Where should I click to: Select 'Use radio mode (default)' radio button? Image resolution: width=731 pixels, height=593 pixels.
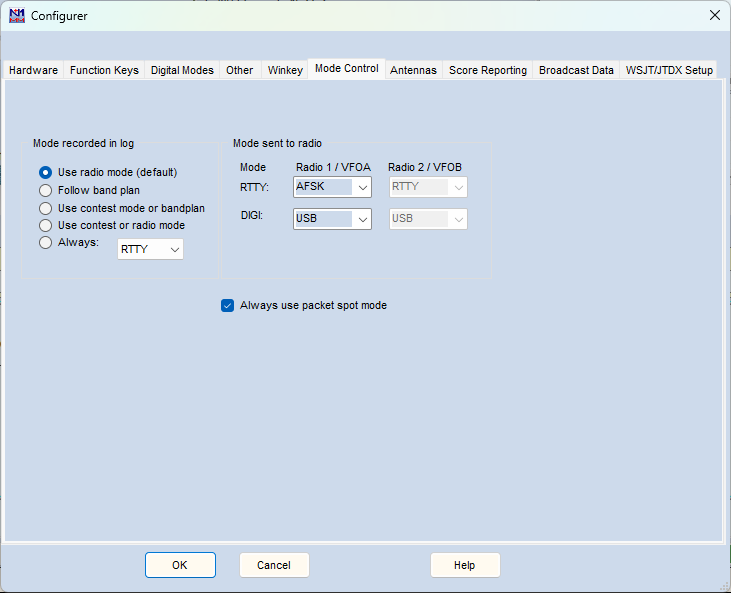tap(46, 172)
